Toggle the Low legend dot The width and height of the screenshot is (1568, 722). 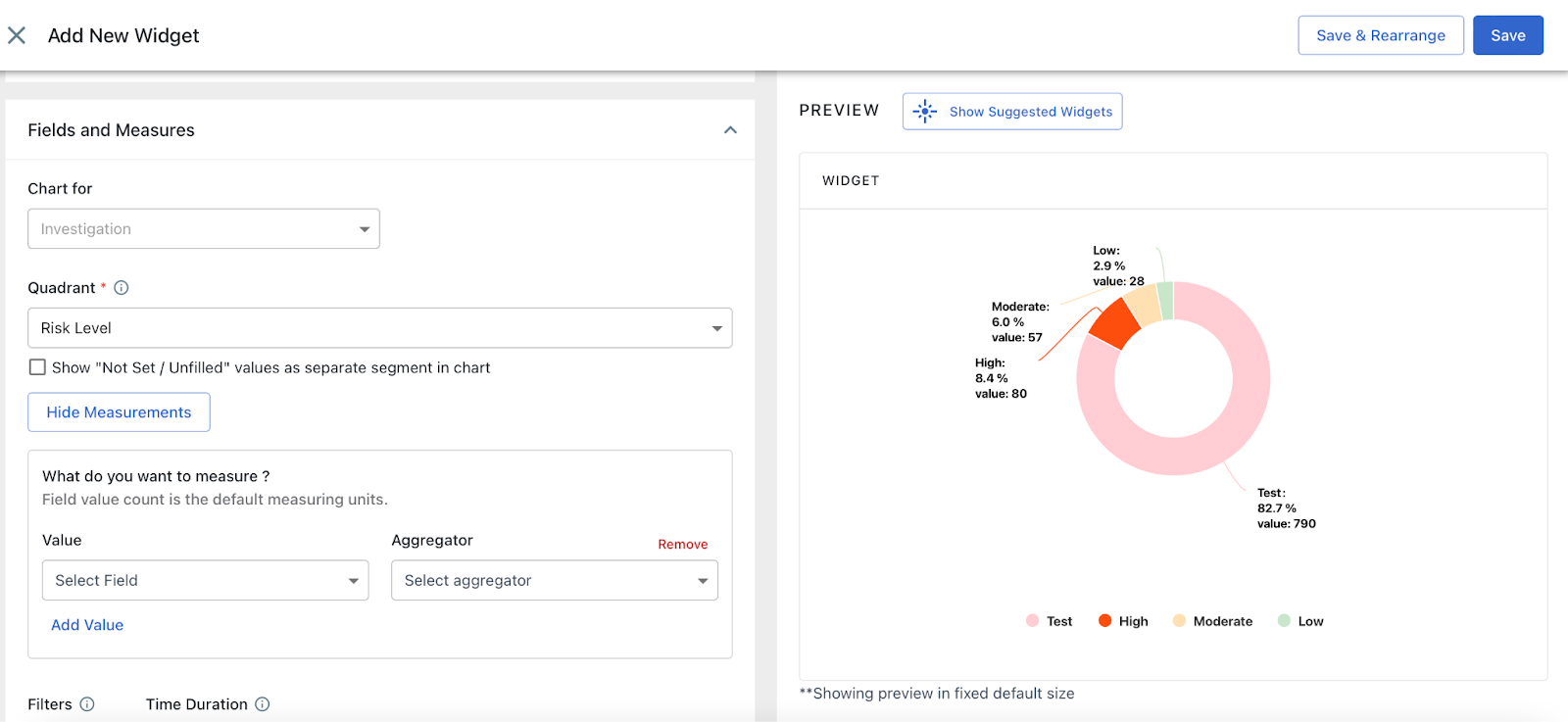[x=1284, y=621]
